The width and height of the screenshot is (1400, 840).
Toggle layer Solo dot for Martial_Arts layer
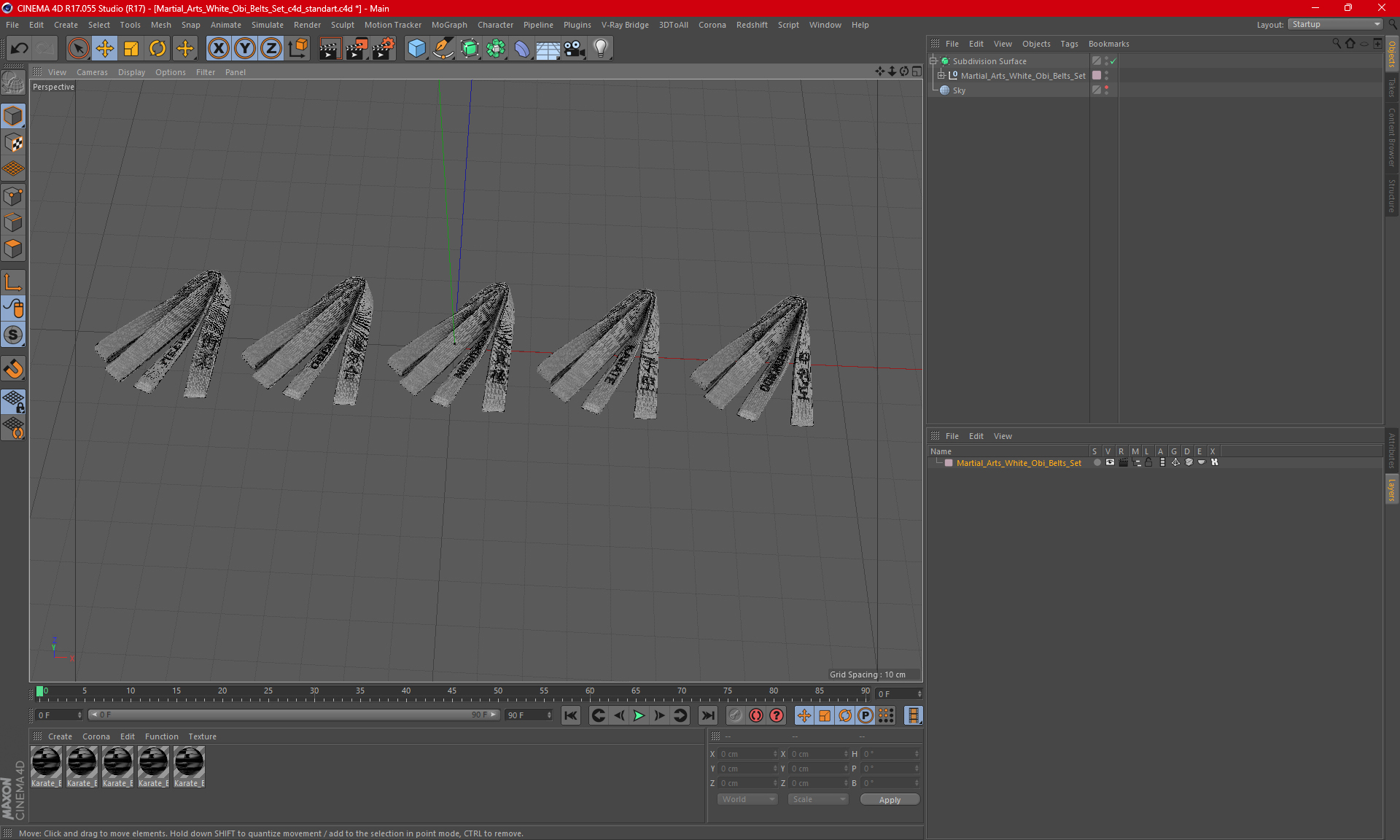[x=1097, y=463]
